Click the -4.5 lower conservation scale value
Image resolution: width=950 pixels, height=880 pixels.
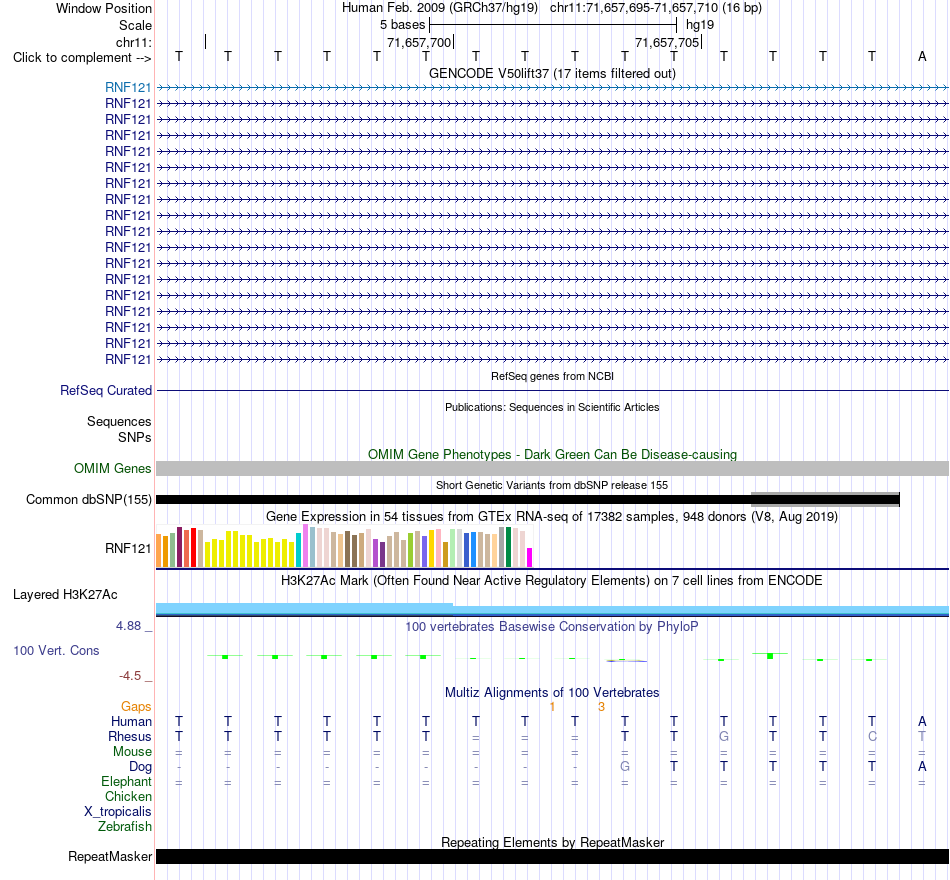pos(130,676)
